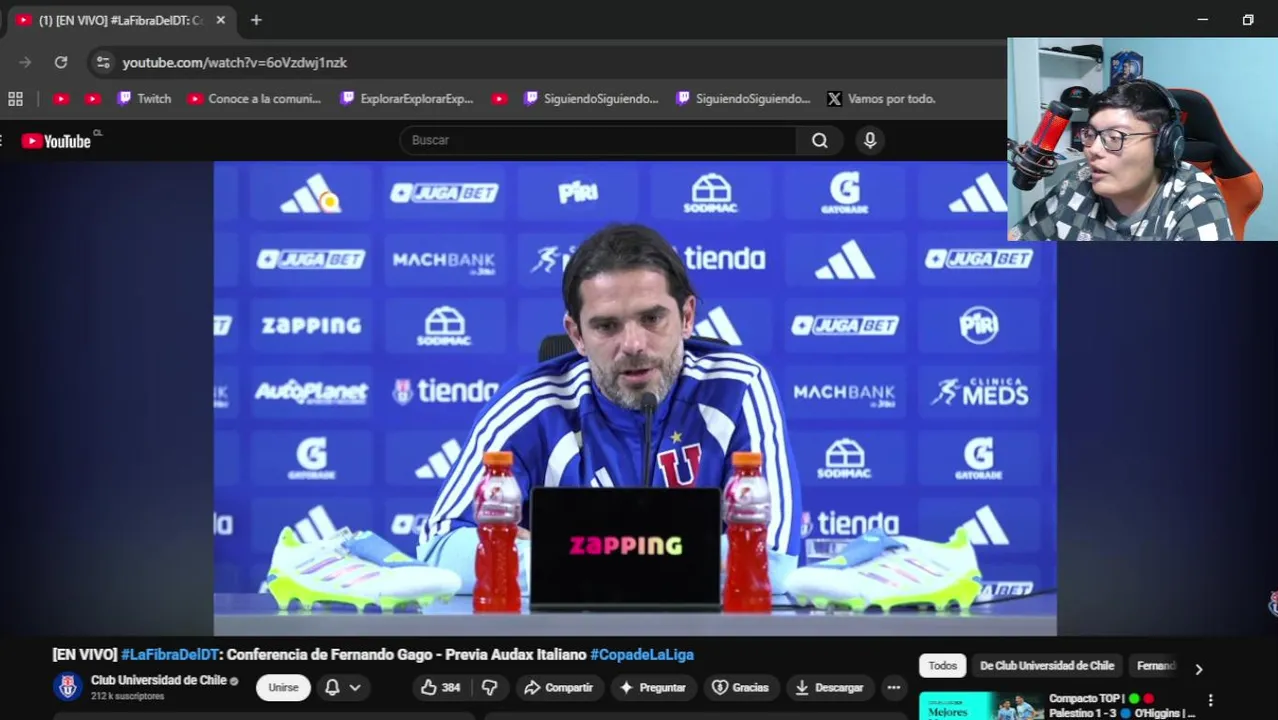Open the Twitch bookmark

144,99
